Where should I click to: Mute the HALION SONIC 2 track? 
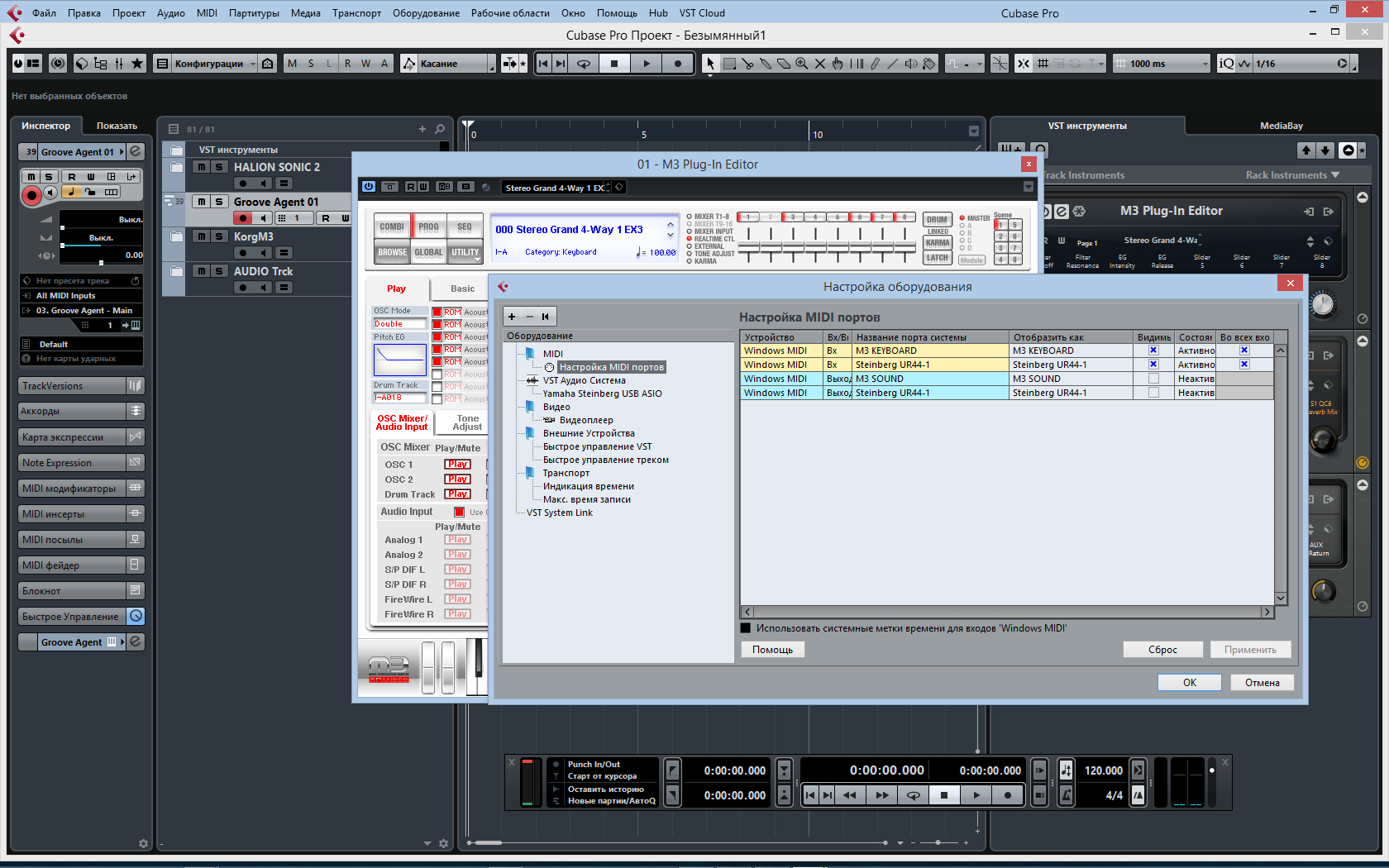(202, 167)
